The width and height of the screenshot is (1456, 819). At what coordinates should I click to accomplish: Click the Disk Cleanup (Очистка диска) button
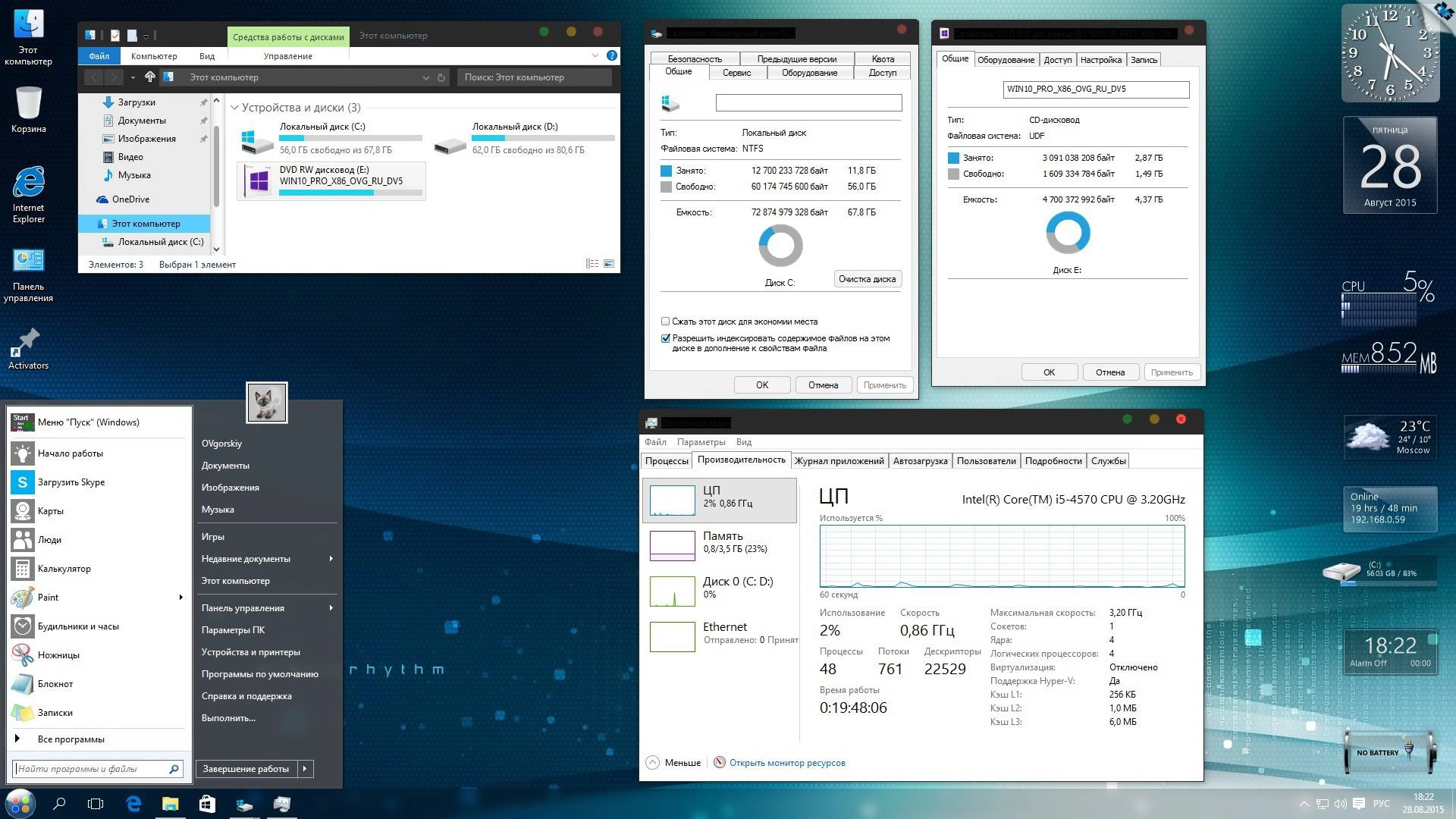pyautogui.click(x=867, y=279)
